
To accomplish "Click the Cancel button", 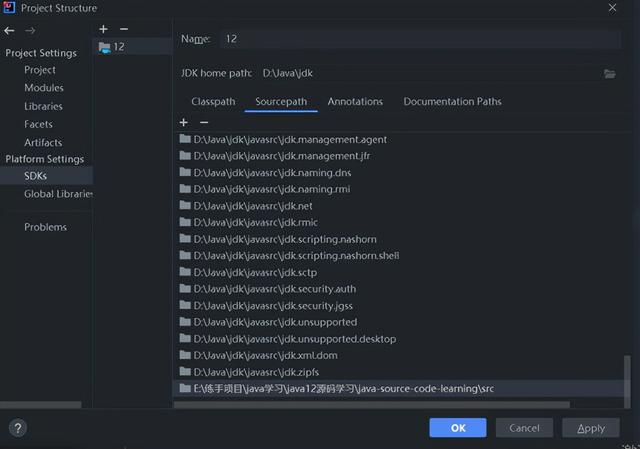I will (524, 428).
